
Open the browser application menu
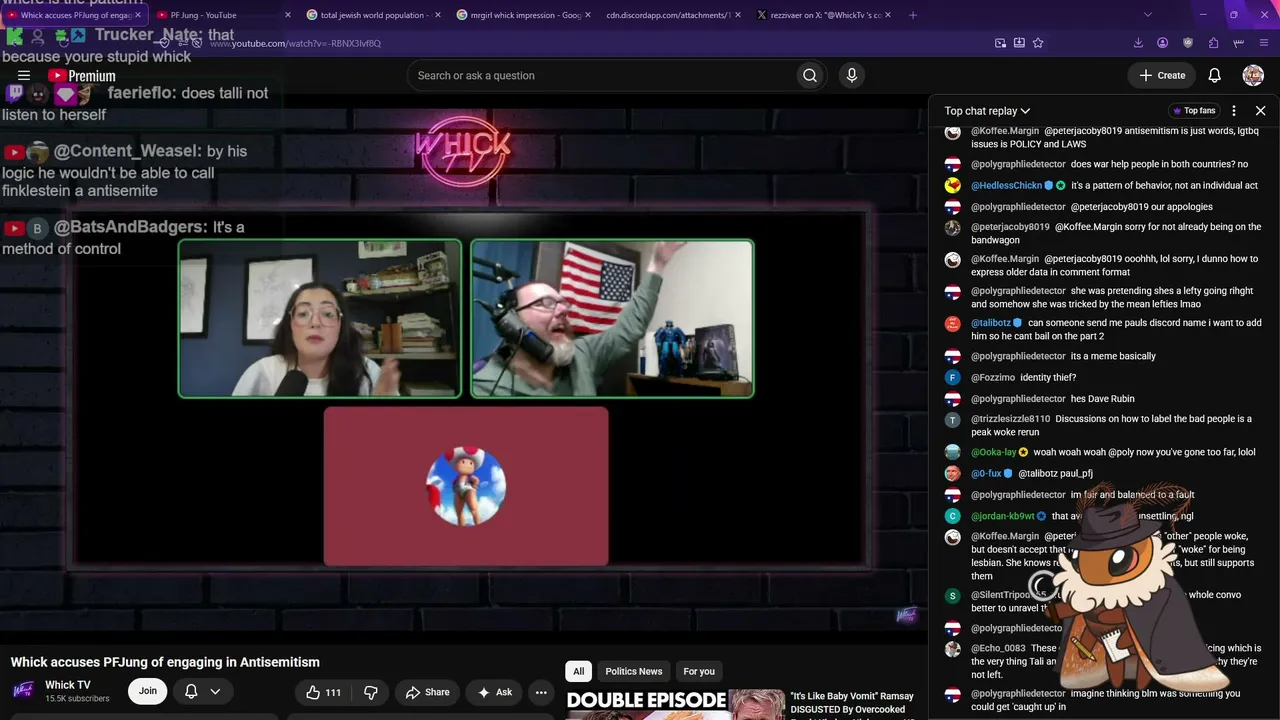[1264, 43]
